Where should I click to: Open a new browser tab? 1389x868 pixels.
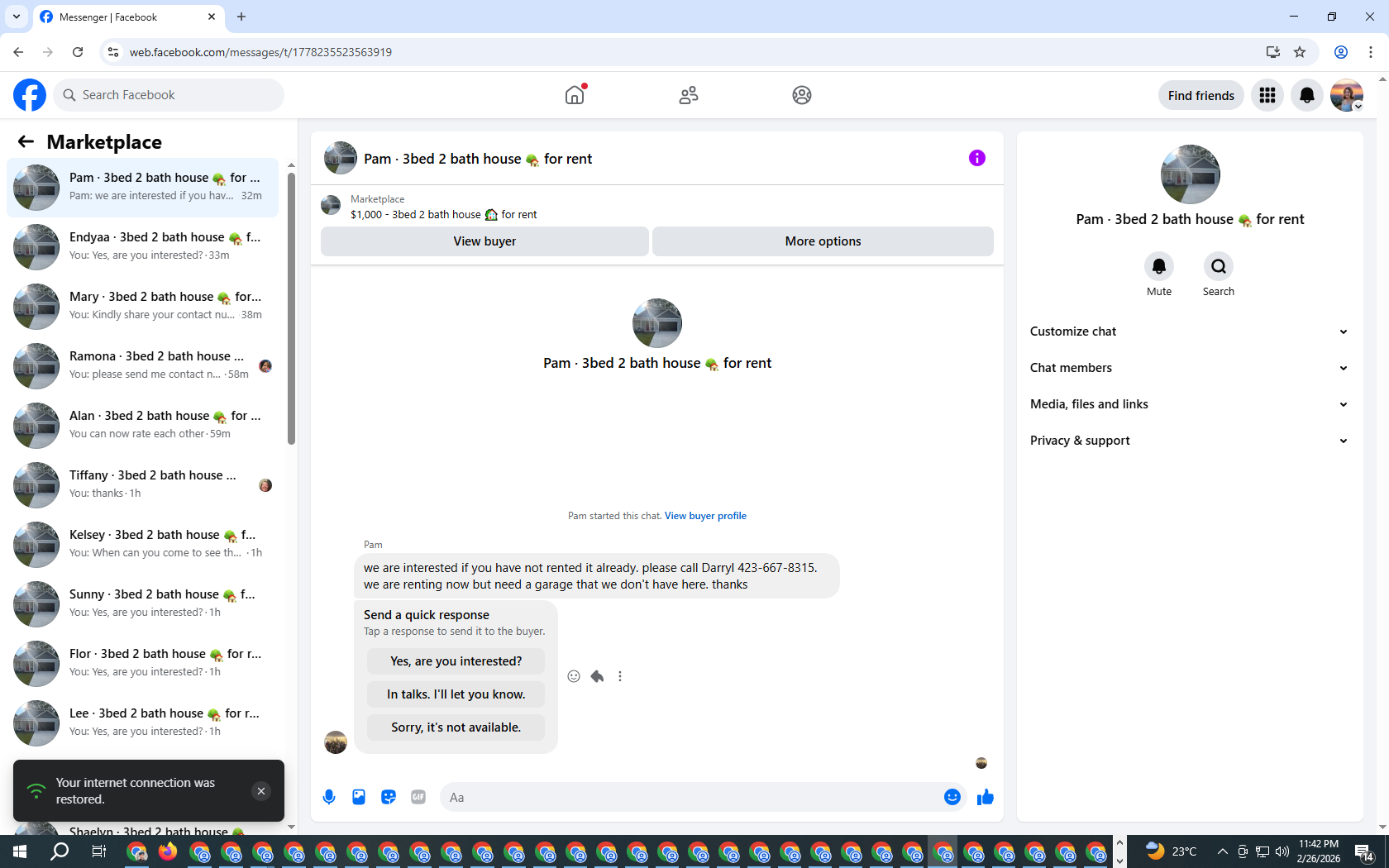[x=241, y=17]
